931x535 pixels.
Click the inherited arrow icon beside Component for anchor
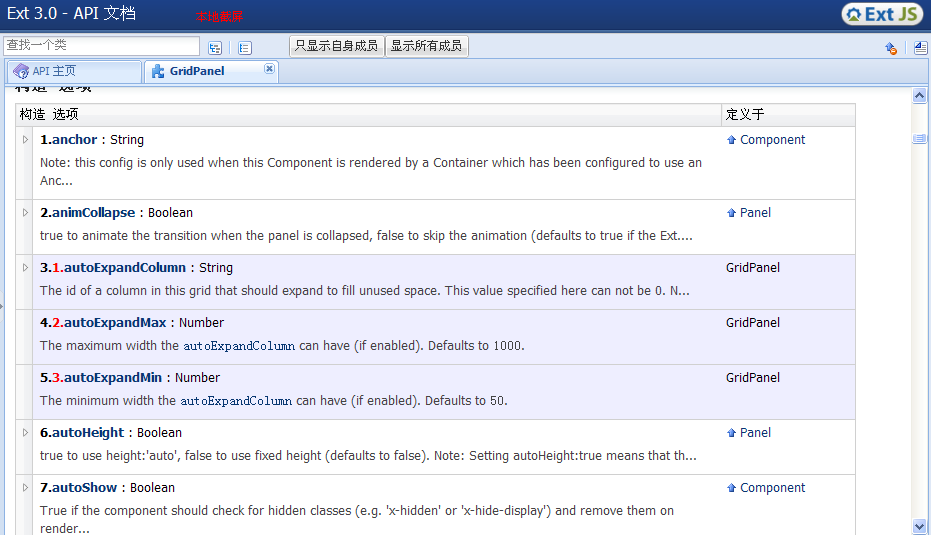click(x=732, y=140)
